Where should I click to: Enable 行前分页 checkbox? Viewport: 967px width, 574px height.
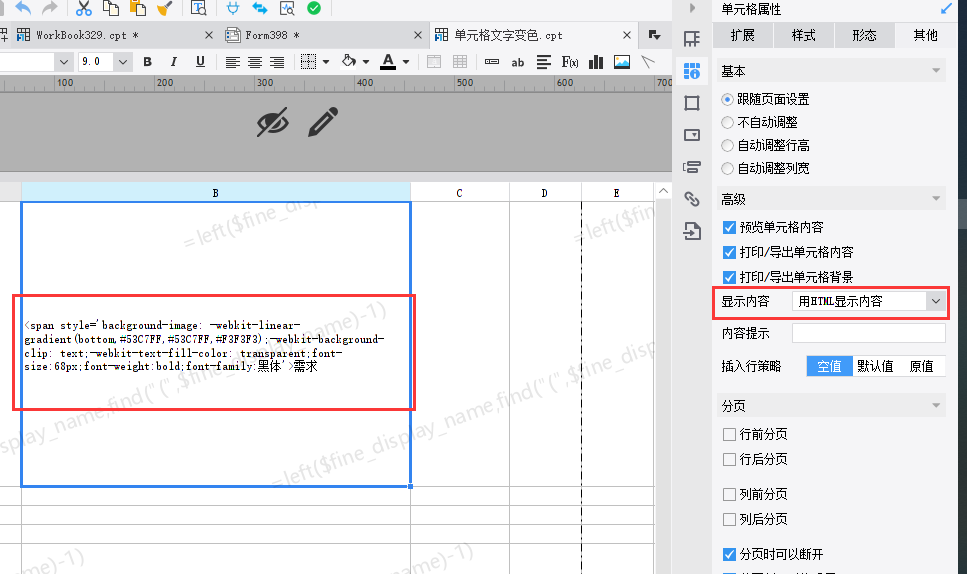729,435
